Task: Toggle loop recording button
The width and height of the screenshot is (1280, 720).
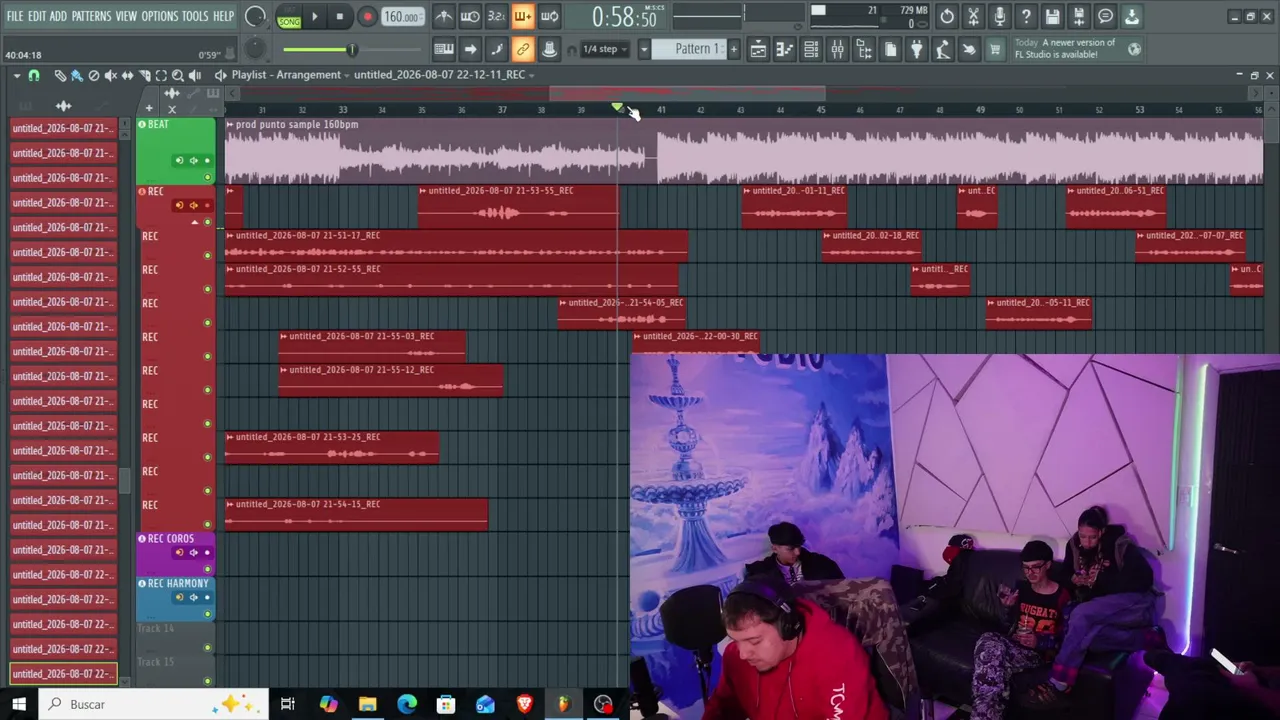Action: click(x=549, y=17)
